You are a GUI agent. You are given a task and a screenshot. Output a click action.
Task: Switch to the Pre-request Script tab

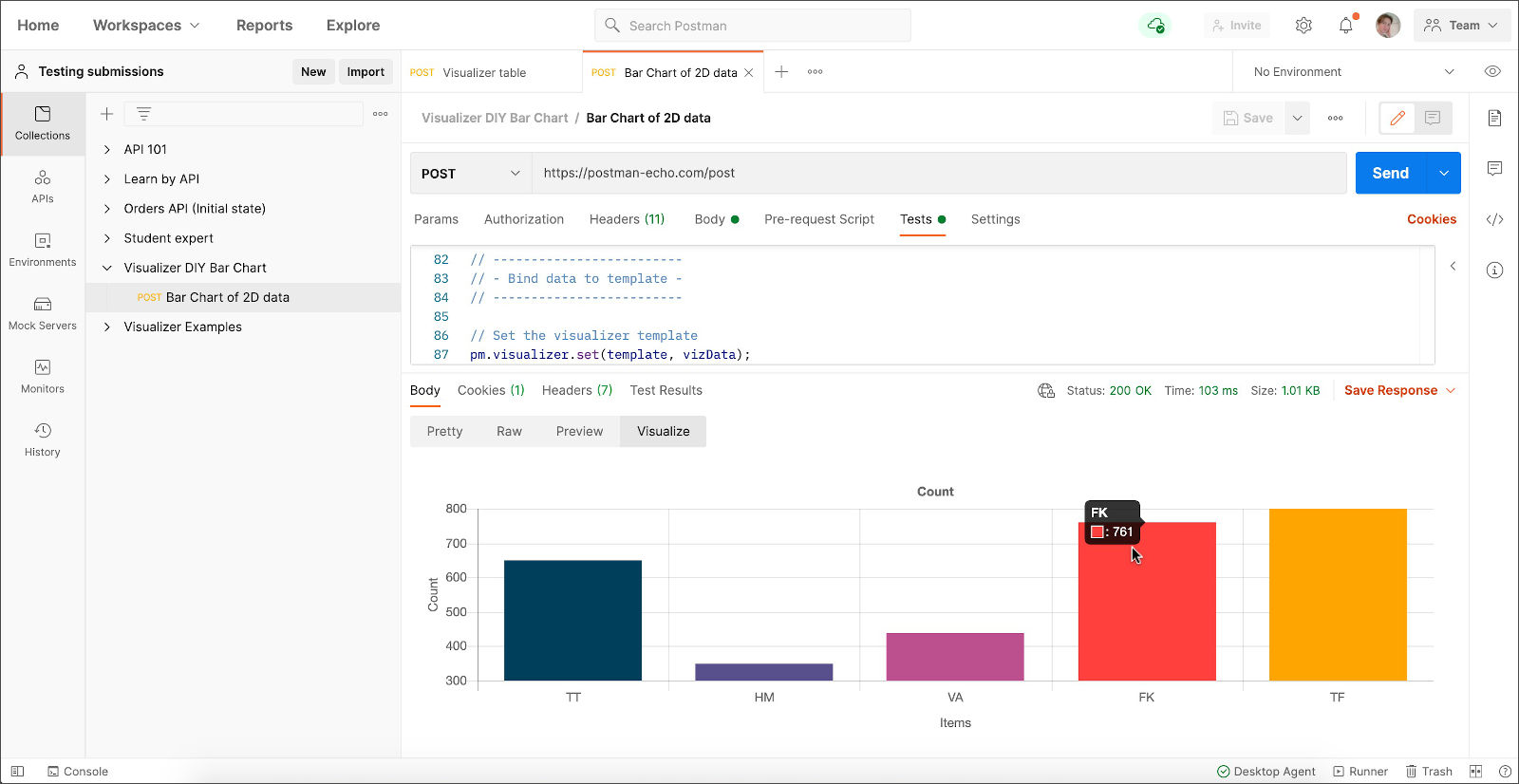pos(819,219)
